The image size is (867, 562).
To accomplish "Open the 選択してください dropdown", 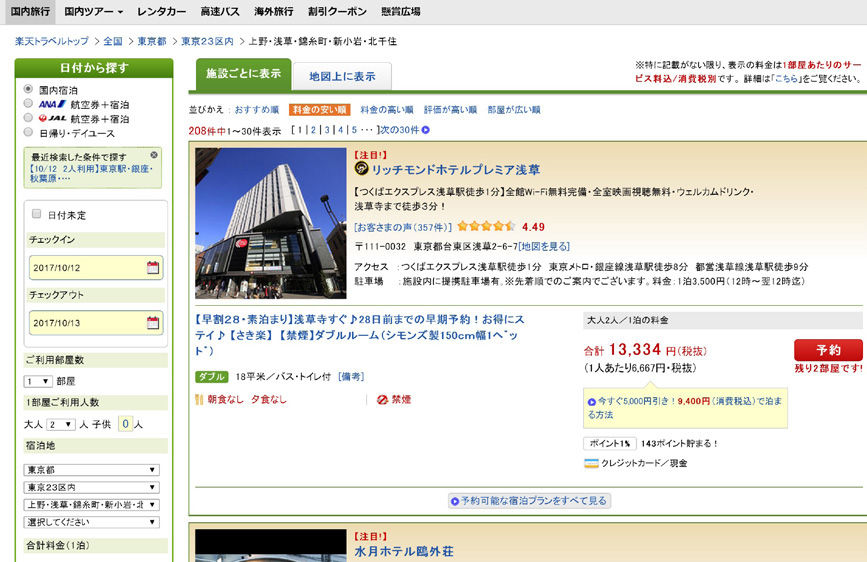I will 92,522.
